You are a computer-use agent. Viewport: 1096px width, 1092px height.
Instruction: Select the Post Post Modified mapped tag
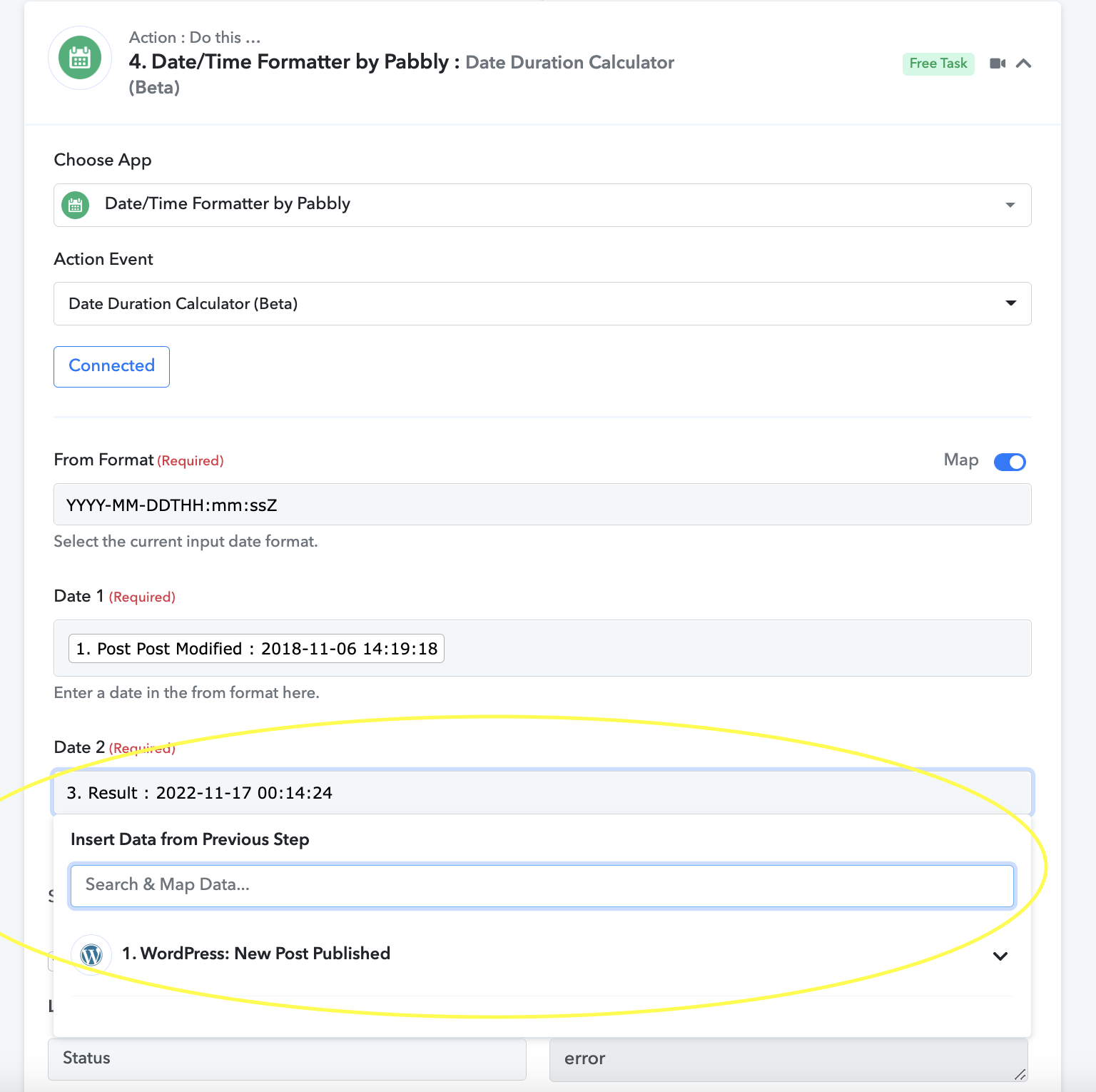coord(256,648)
